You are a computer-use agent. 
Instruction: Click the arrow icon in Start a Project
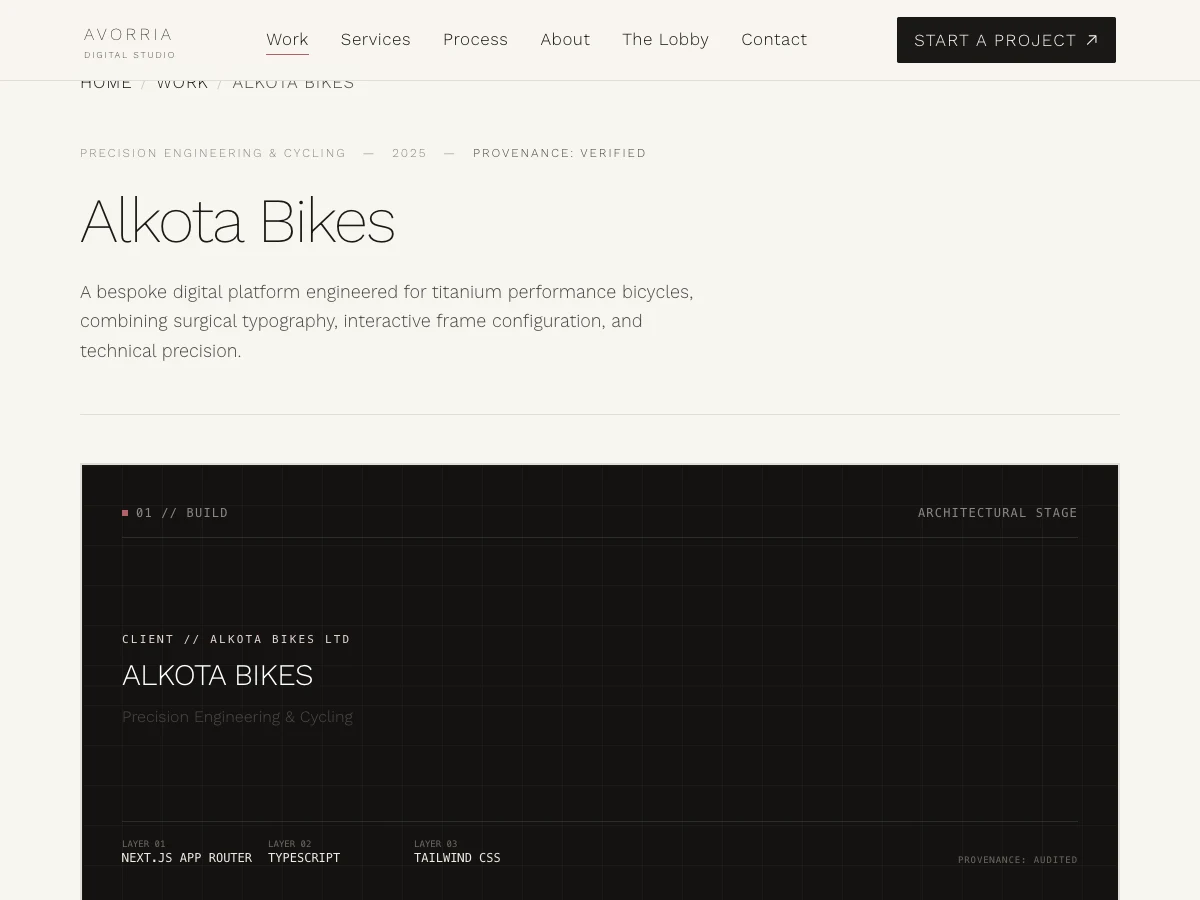1092,40
